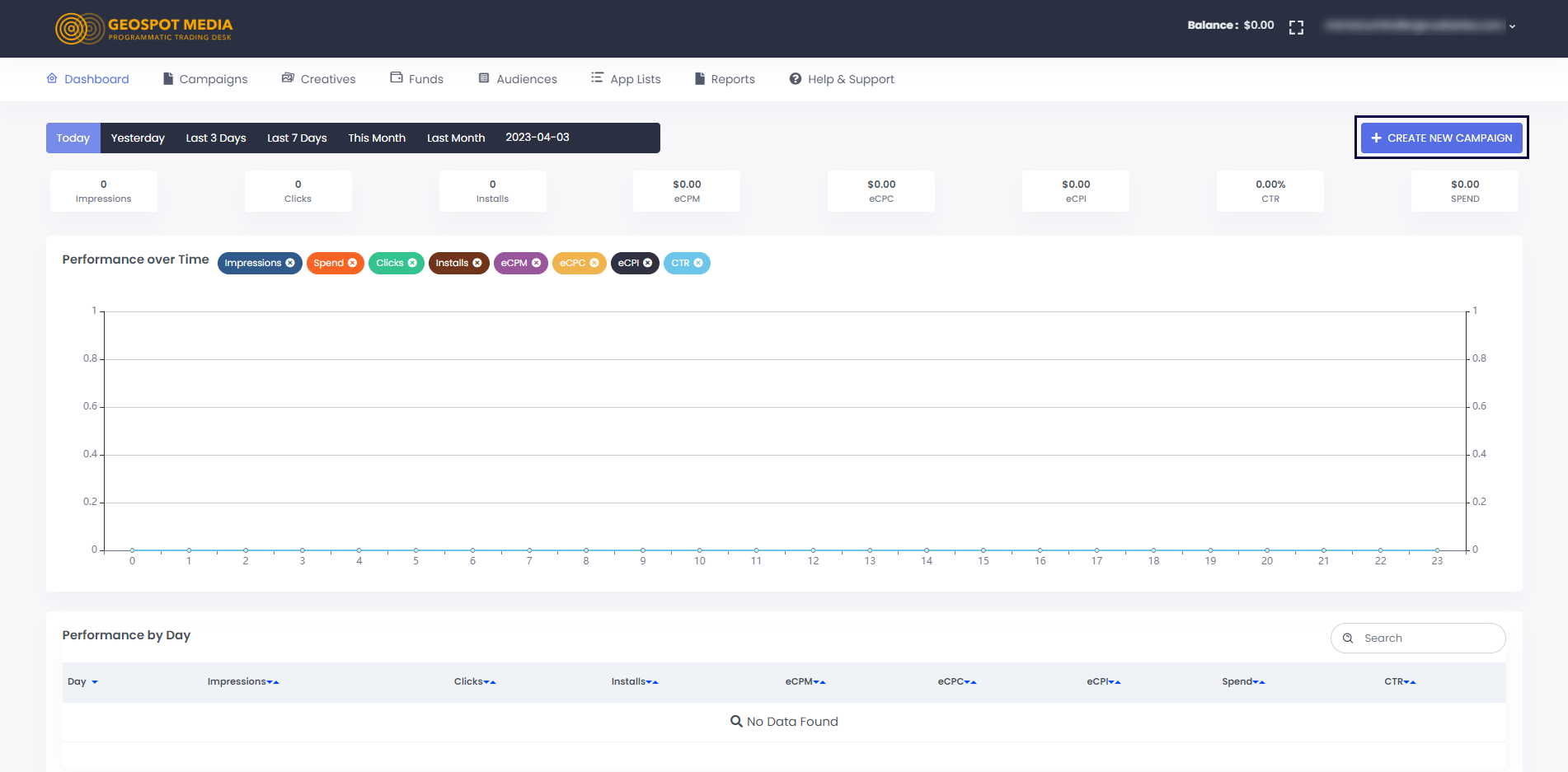Remove the Clicks chip via its x icon

point(413,263)
